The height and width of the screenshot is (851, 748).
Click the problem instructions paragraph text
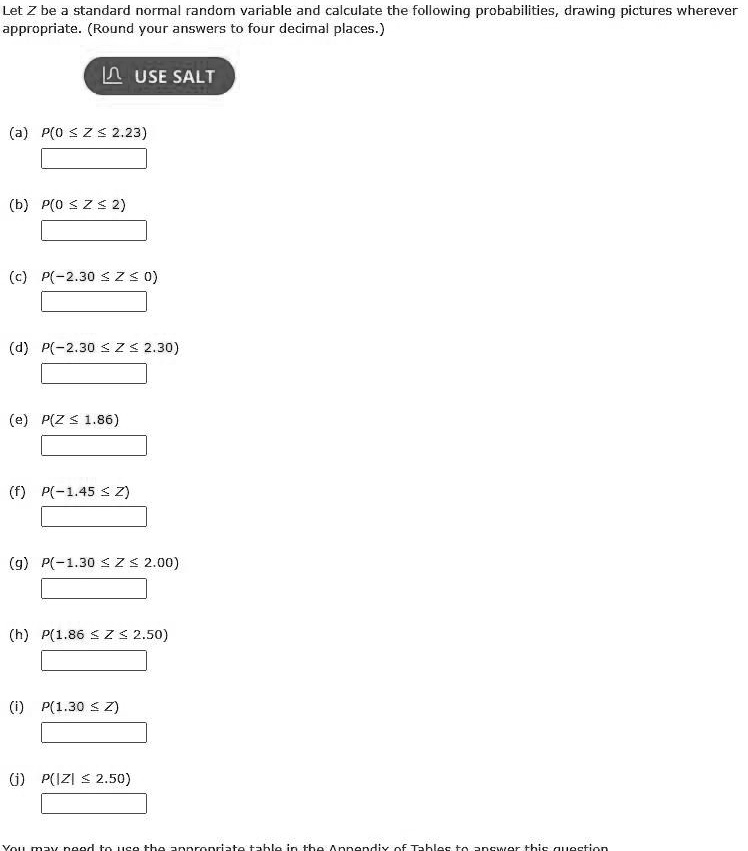370,20
